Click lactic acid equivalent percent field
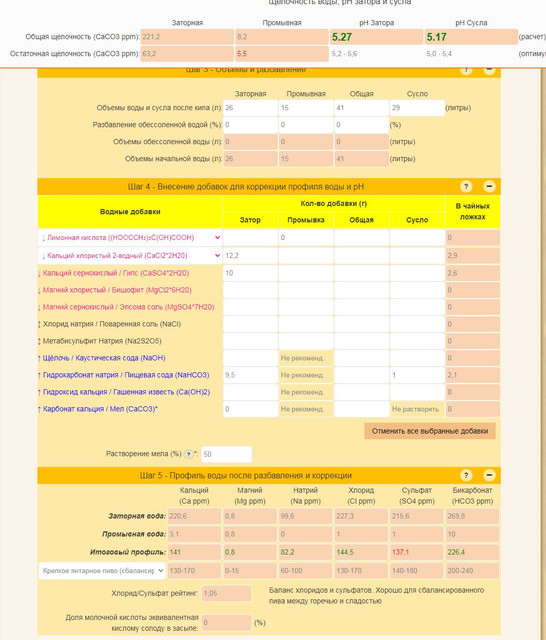This screenshot has width=546, height=640. click(226, 622)
